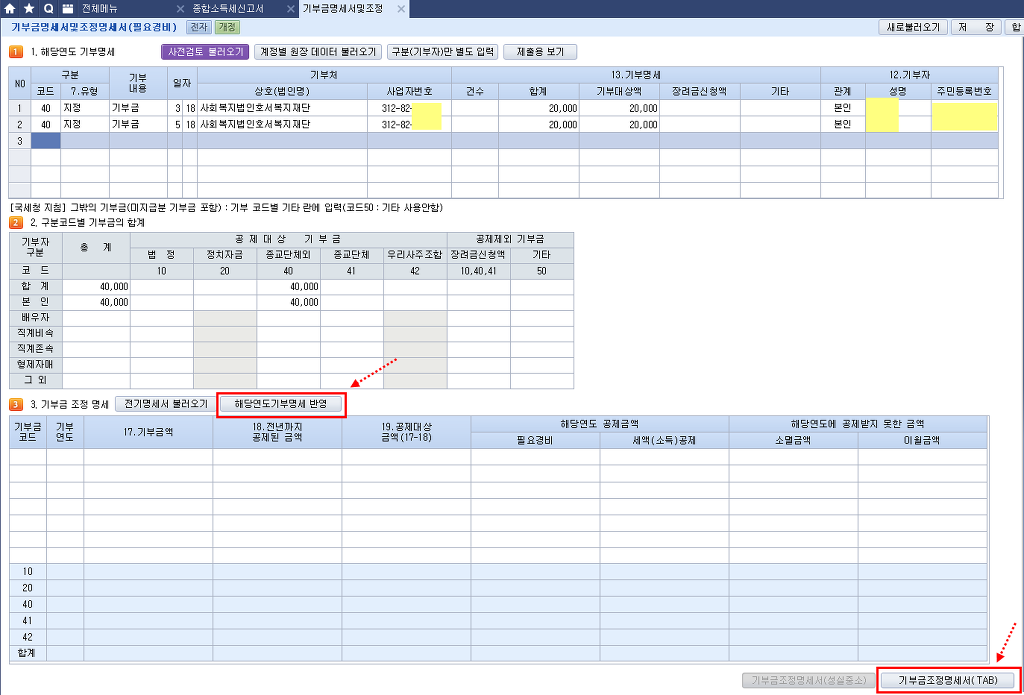Close the 기부금명세서및조정 tab
The width and height of the screenshot is (1024, 695).
[x=401, y=9]
